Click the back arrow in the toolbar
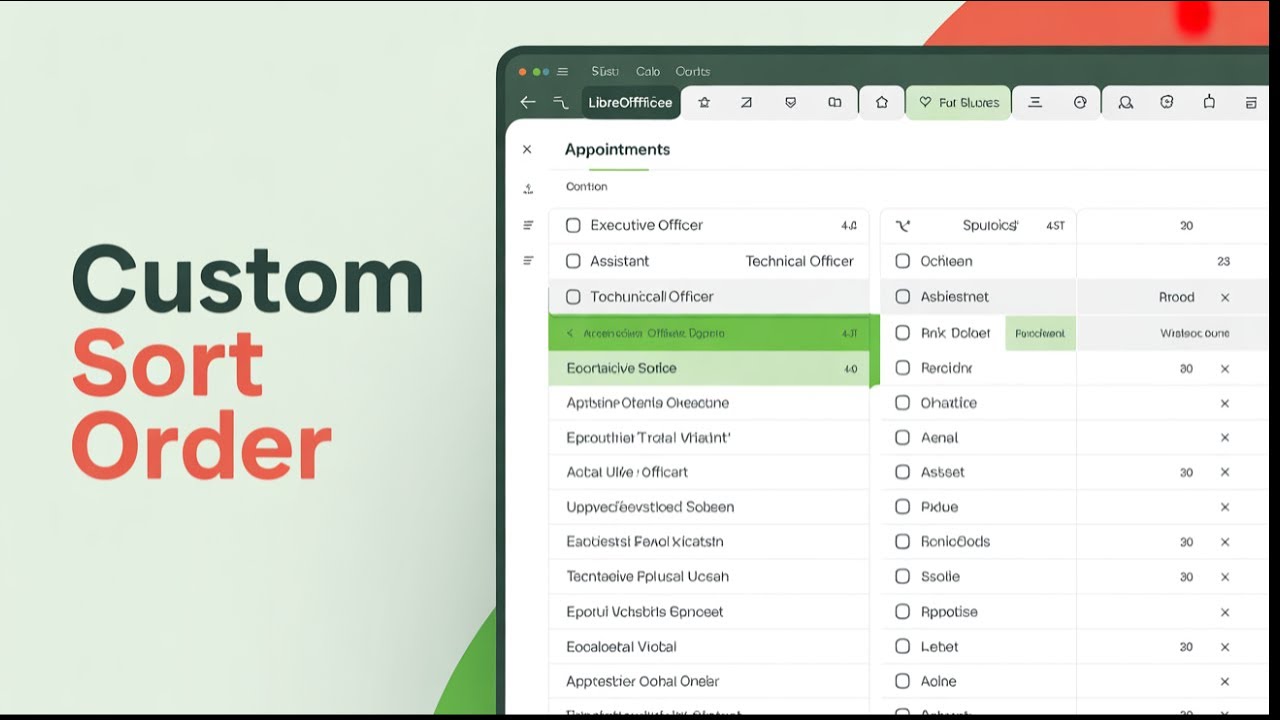This screenshot has width=1280, height=720. pos(528,102)
